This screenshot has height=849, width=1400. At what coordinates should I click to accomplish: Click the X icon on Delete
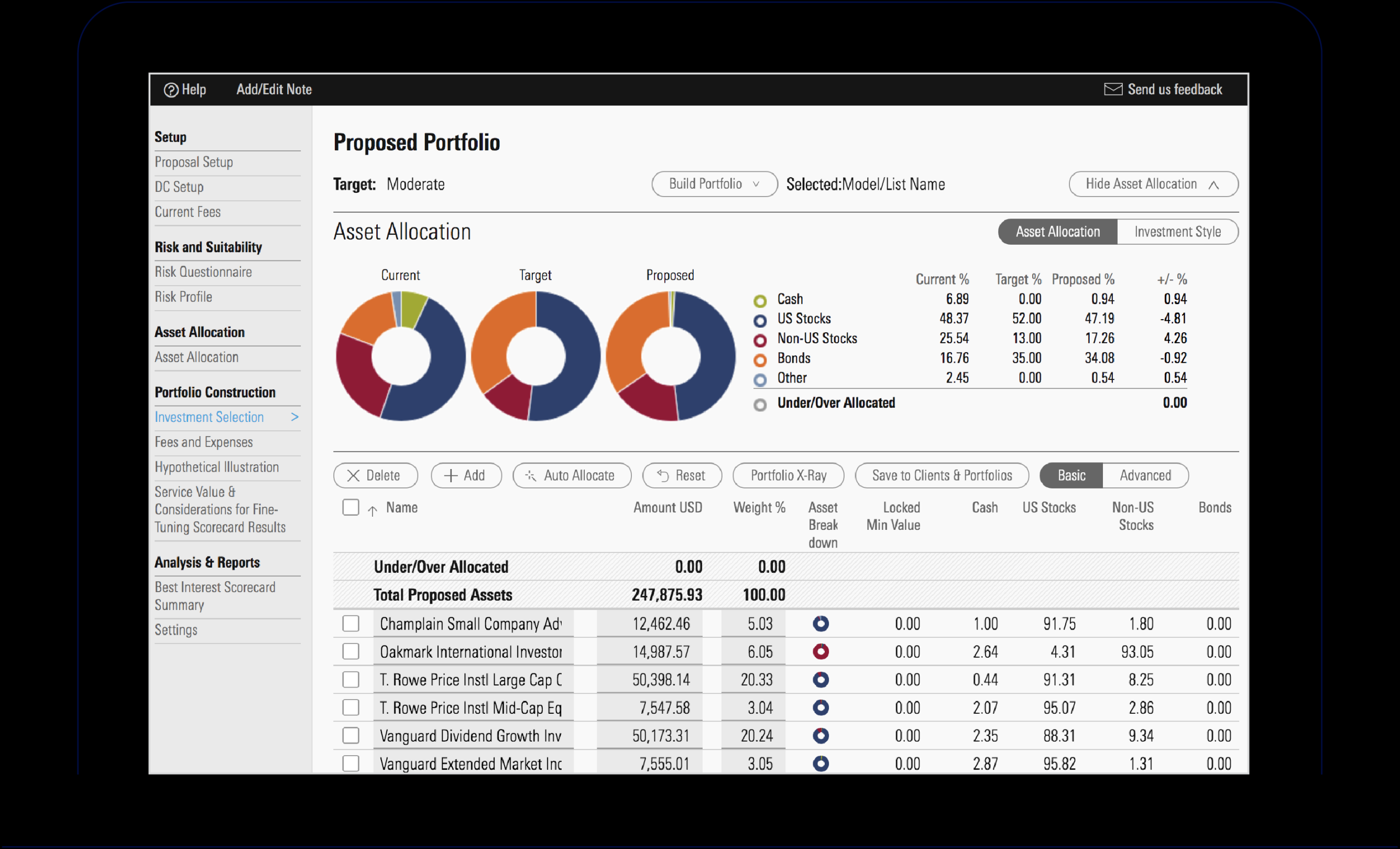tap(353, 476)
